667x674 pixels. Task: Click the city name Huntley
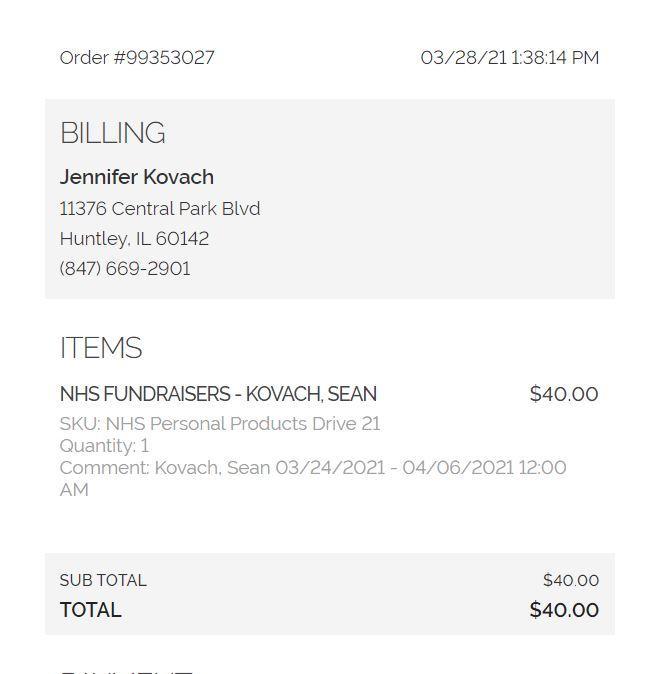(x=93, y=238)
